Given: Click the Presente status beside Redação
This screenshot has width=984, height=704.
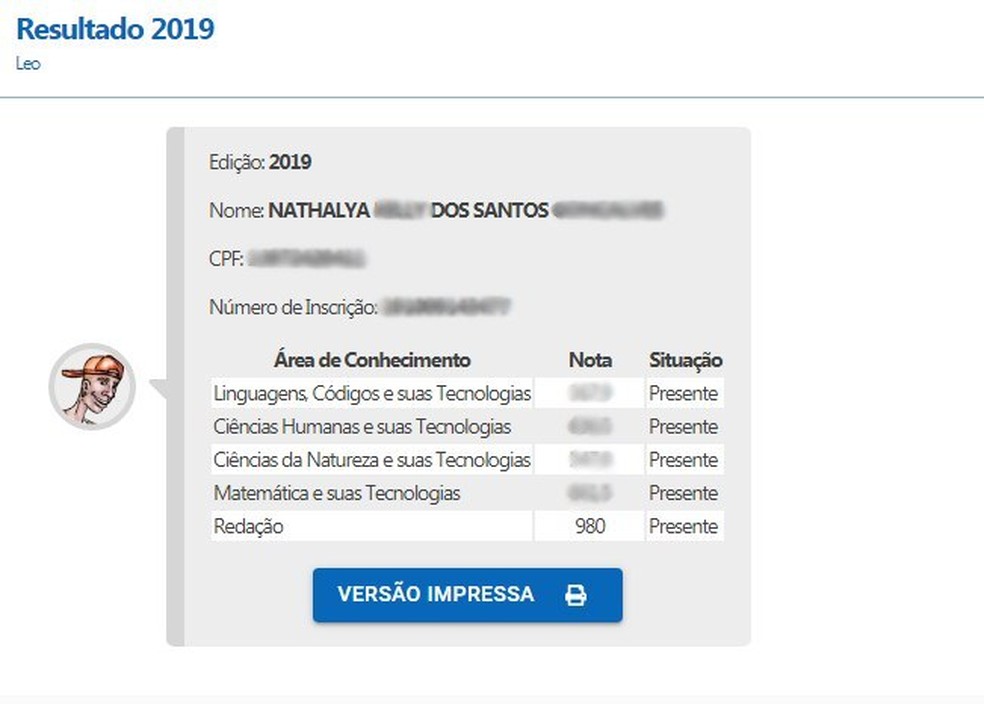Looking at the screenshot, I should coord(685,525).
